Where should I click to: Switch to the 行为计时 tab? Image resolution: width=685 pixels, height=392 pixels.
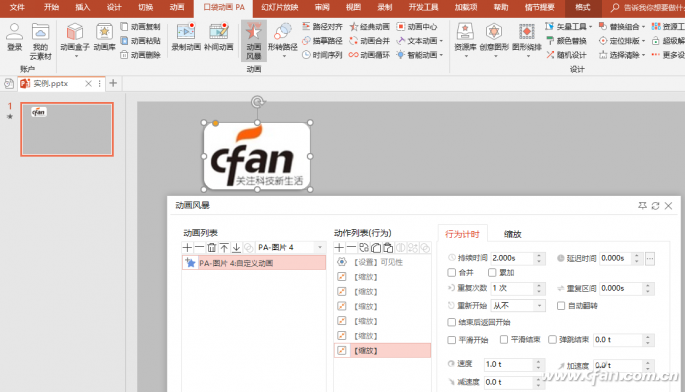462,234
